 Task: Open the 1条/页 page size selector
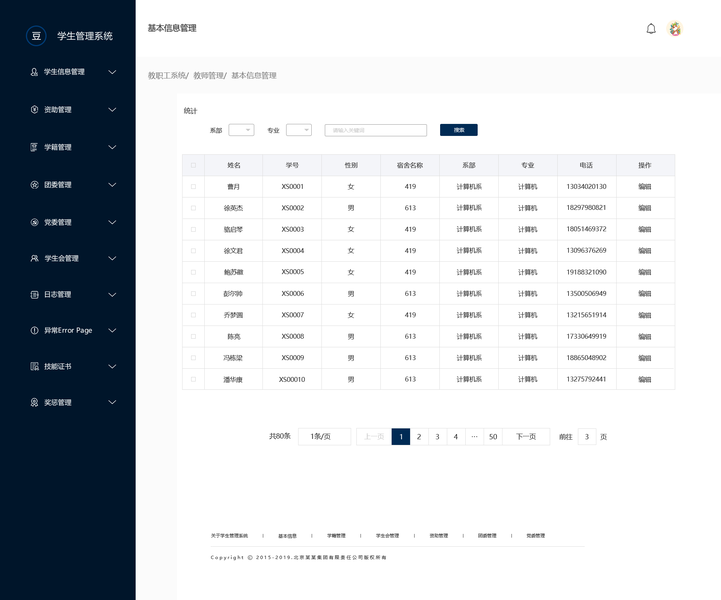tap(324, 436)
